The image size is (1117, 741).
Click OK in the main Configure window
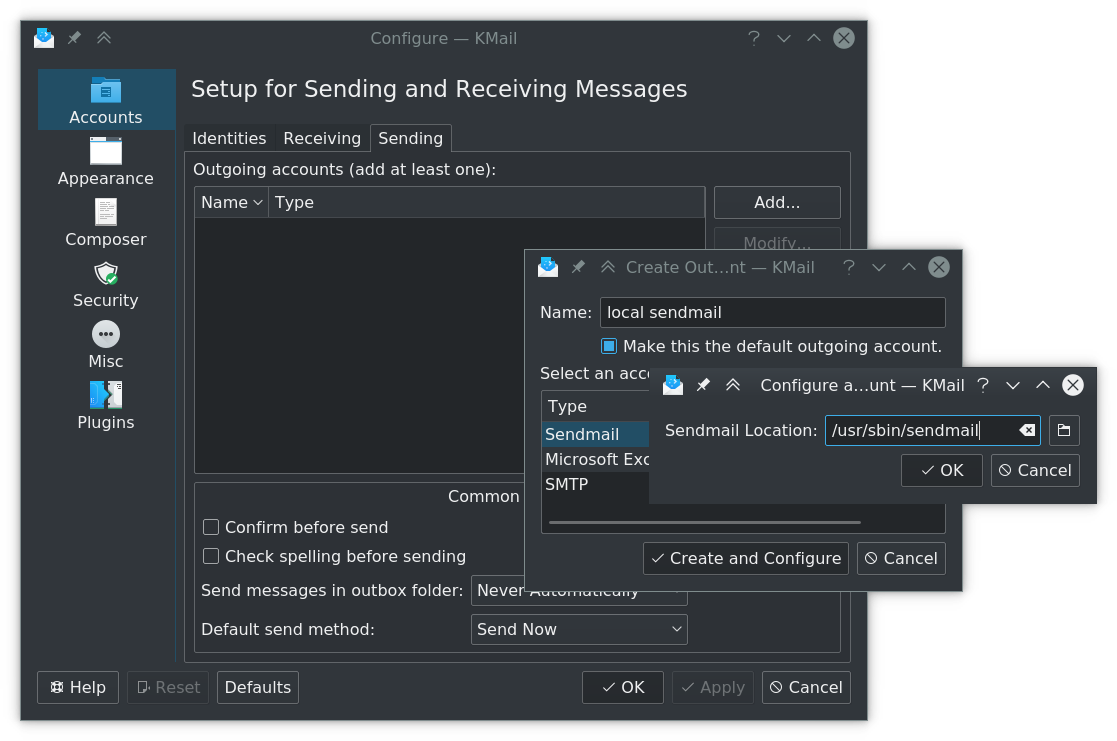pos(623,688)
